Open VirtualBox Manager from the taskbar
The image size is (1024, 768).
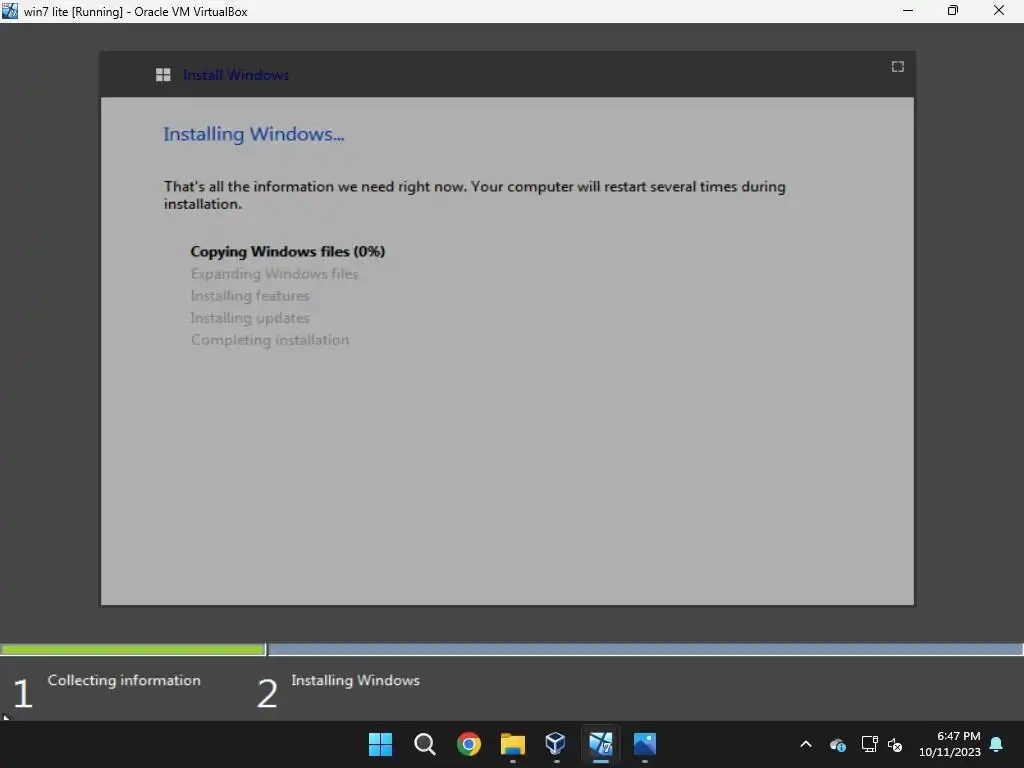click(x=556, y=743)
